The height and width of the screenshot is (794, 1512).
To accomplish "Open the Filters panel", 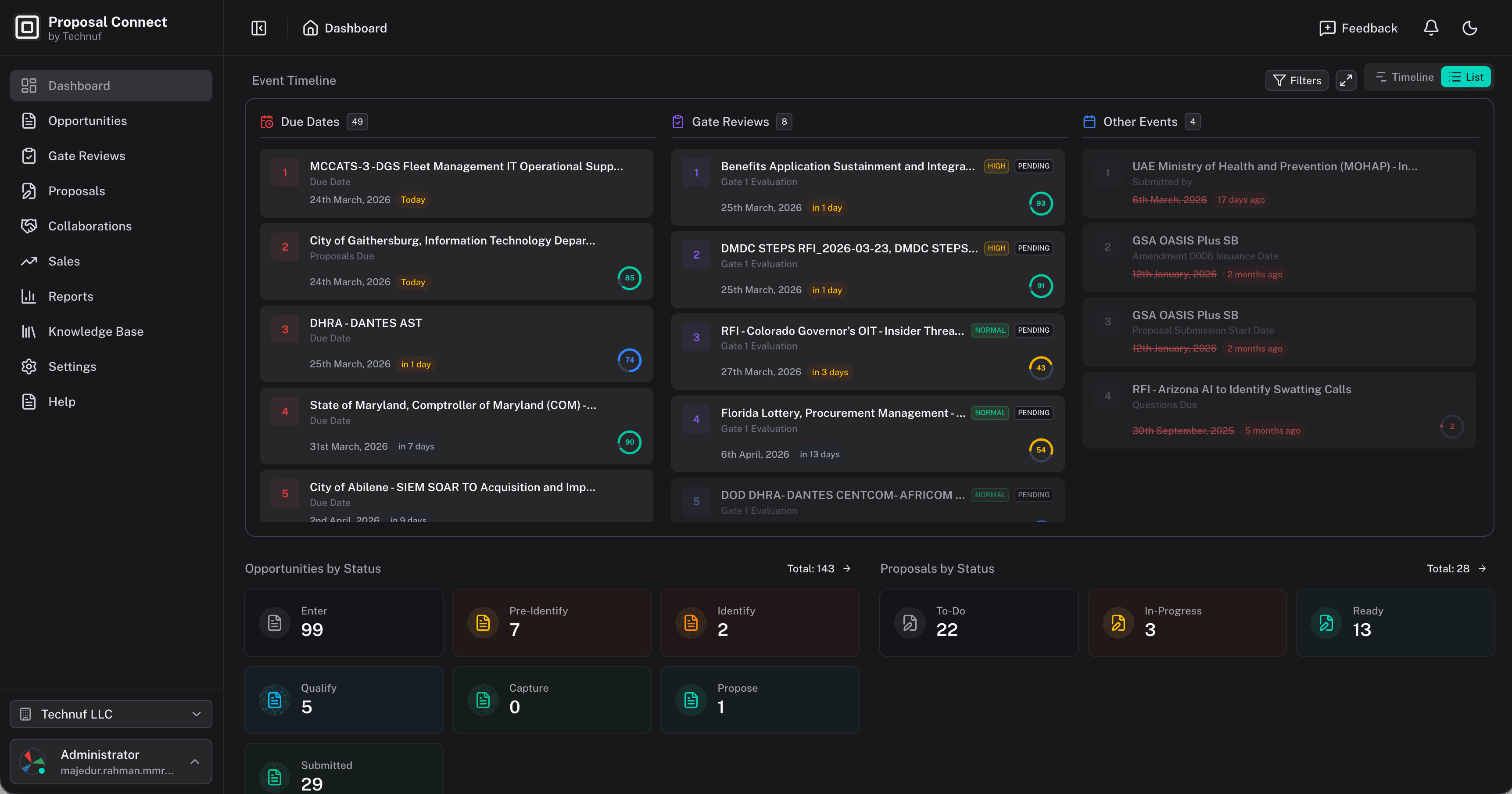I will click(1297, 80).
